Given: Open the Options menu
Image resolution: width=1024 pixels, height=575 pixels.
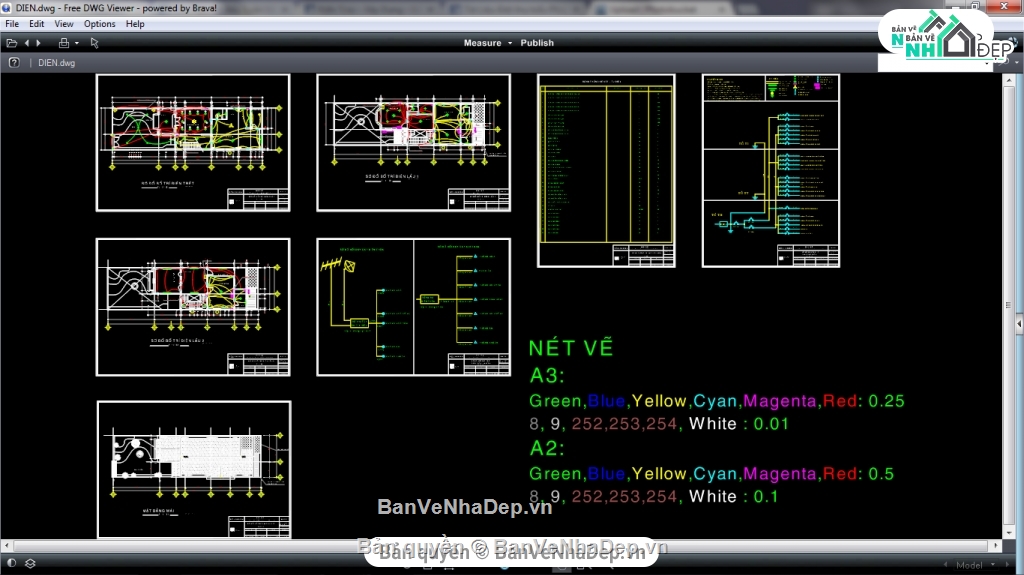Looking at the screenshot, I should point(99,24).
